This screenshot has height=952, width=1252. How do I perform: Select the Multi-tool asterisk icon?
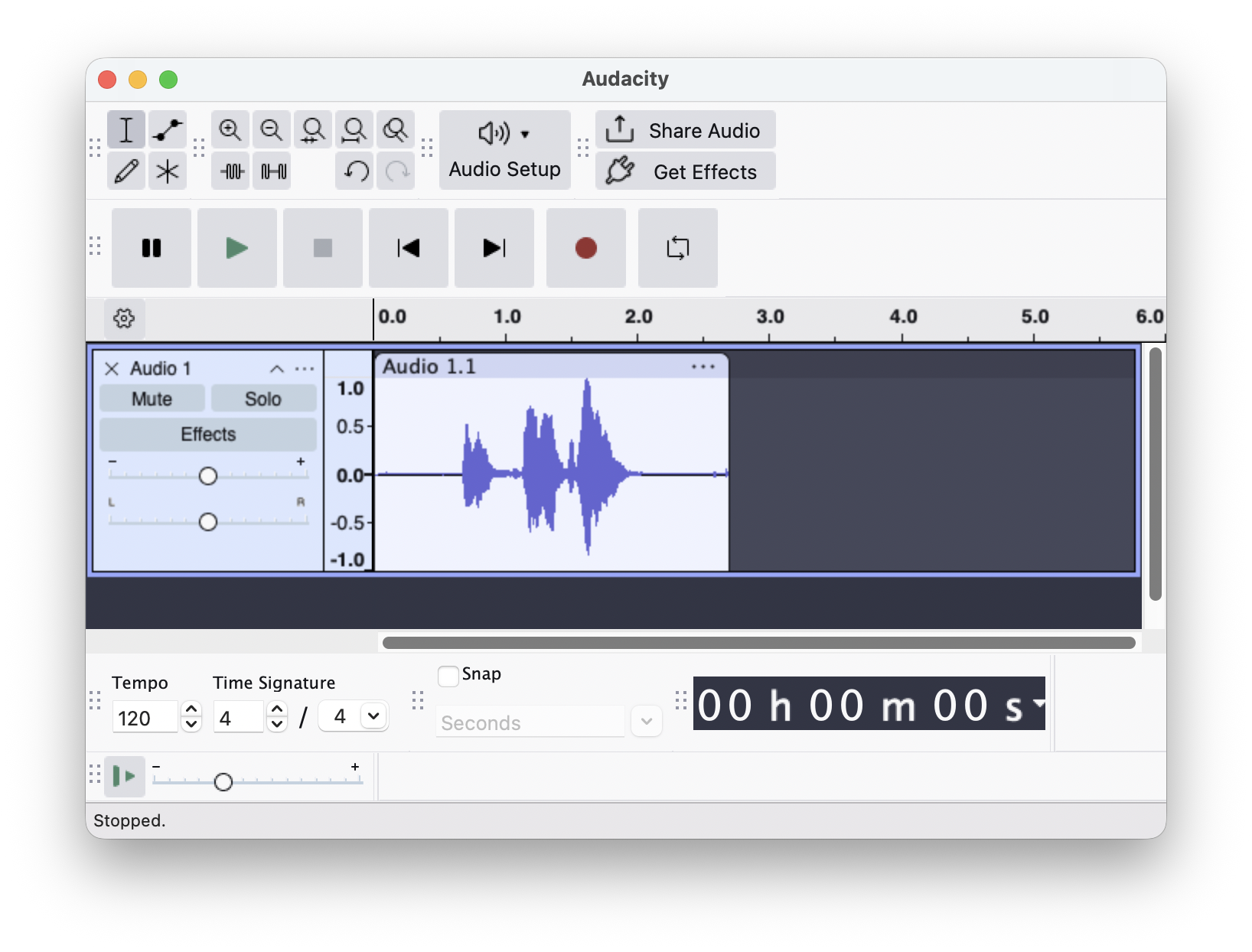168,171
